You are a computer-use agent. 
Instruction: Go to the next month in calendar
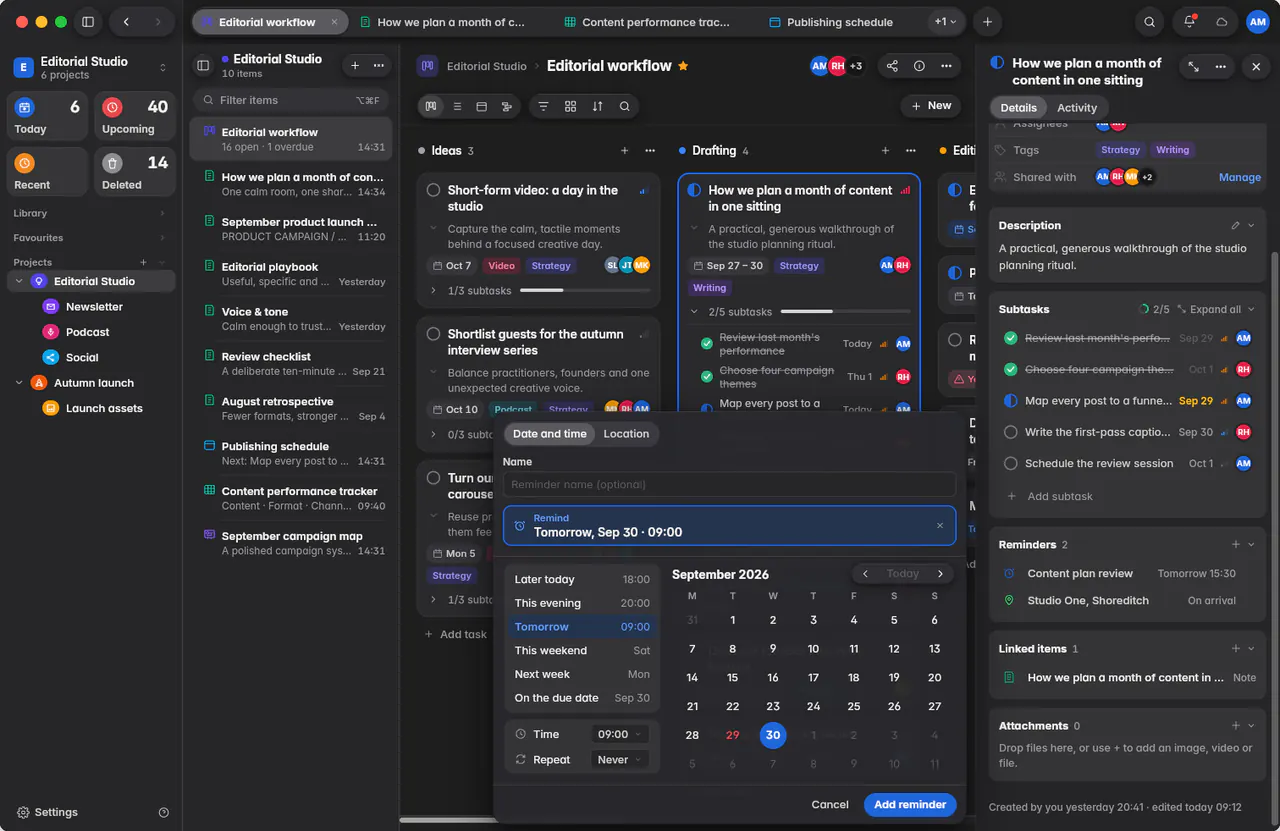point(940,574)
